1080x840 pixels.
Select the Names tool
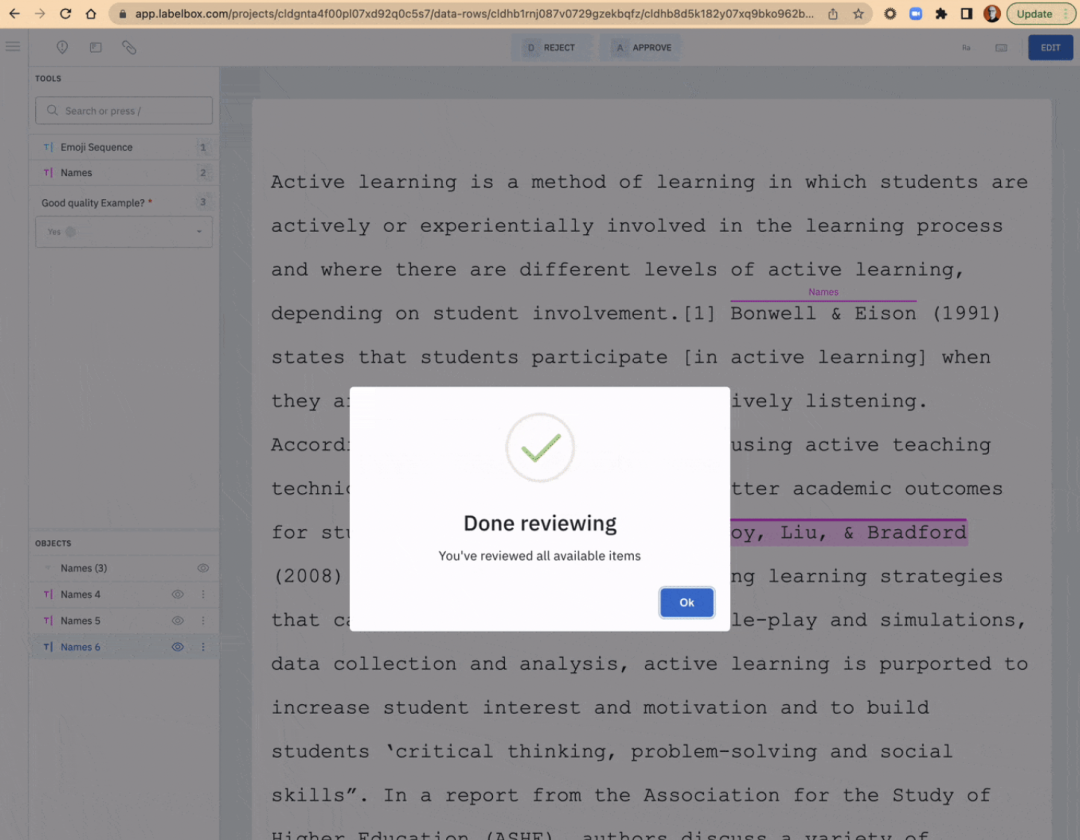(x=124, y=173)
